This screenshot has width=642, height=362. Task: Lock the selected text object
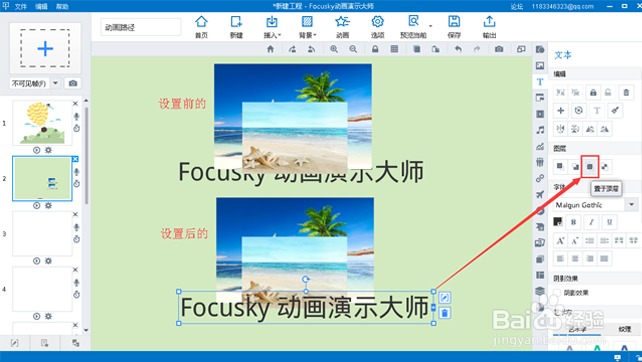pyautogui.click(x=593, y=93)
